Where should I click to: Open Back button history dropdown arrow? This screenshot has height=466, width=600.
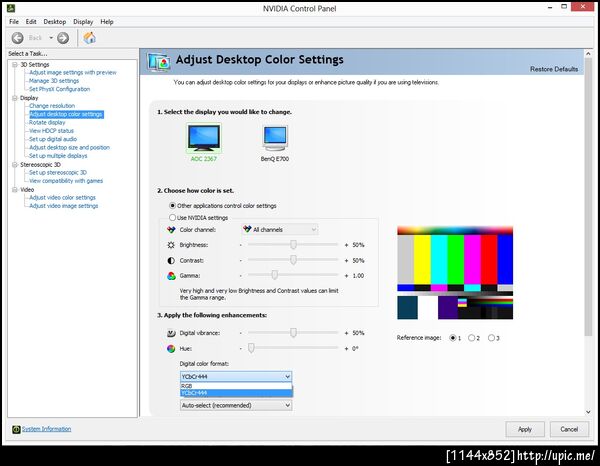[51, 38]
